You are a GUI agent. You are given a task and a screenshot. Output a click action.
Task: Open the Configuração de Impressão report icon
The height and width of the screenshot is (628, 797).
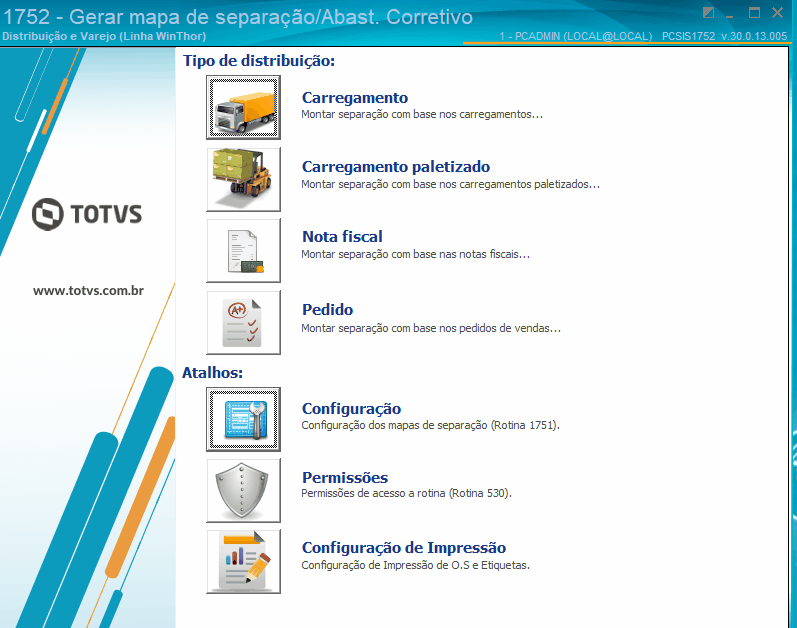(243, 561)
